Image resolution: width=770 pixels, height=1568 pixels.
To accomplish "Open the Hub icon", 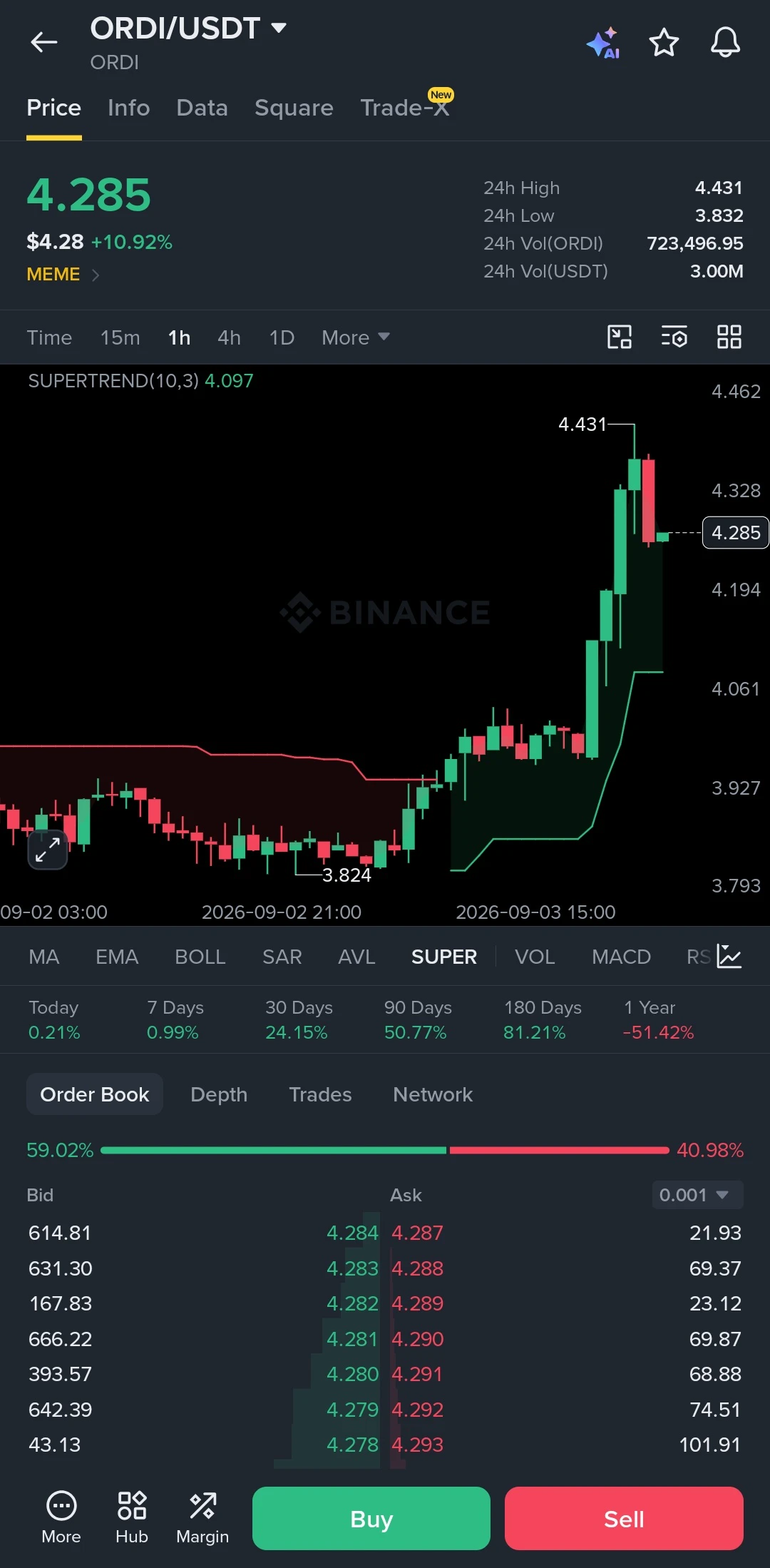I will [x=132, y=1517].
